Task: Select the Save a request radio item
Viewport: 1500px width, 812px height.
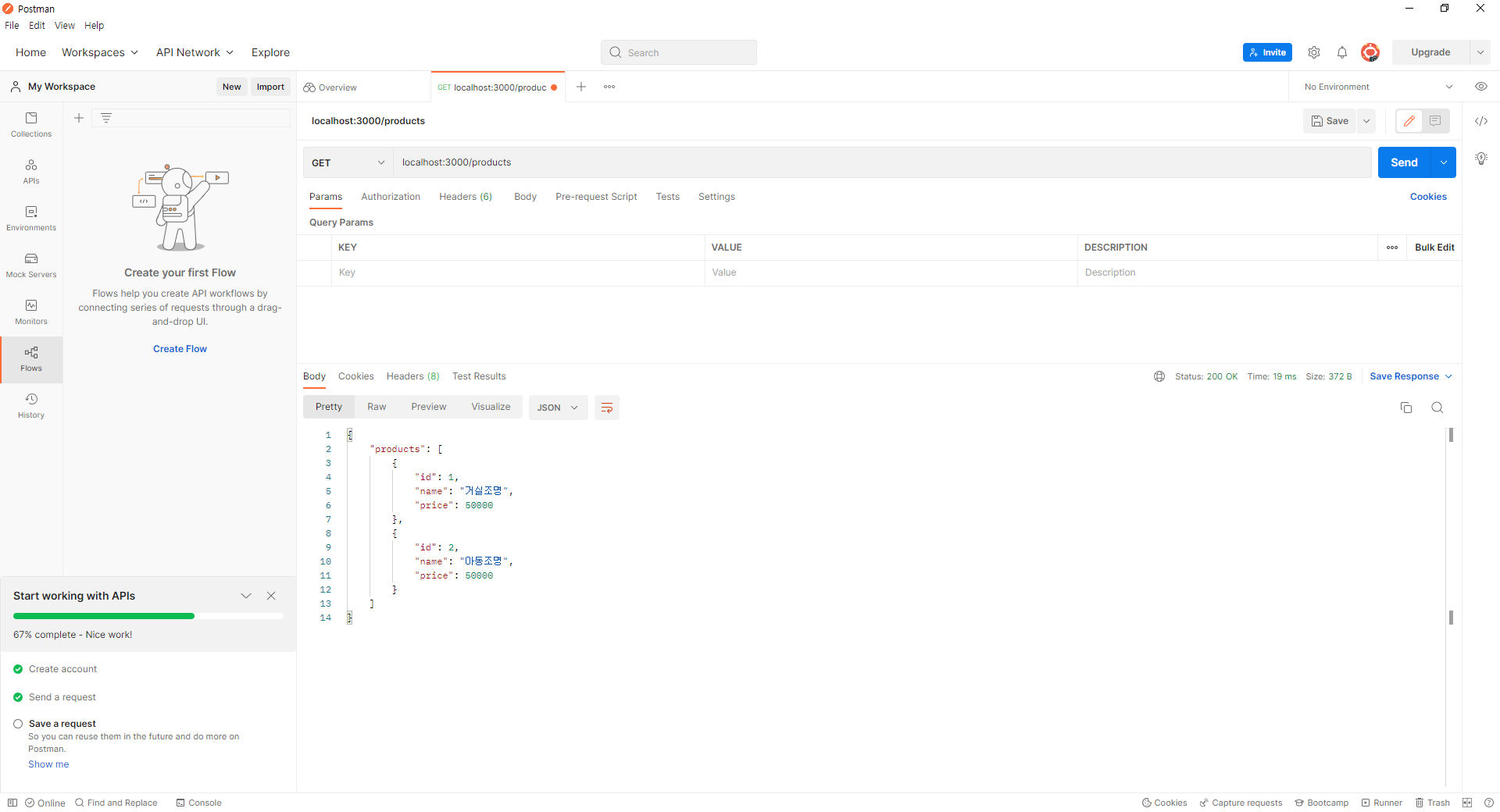Action: click(18, 724)
